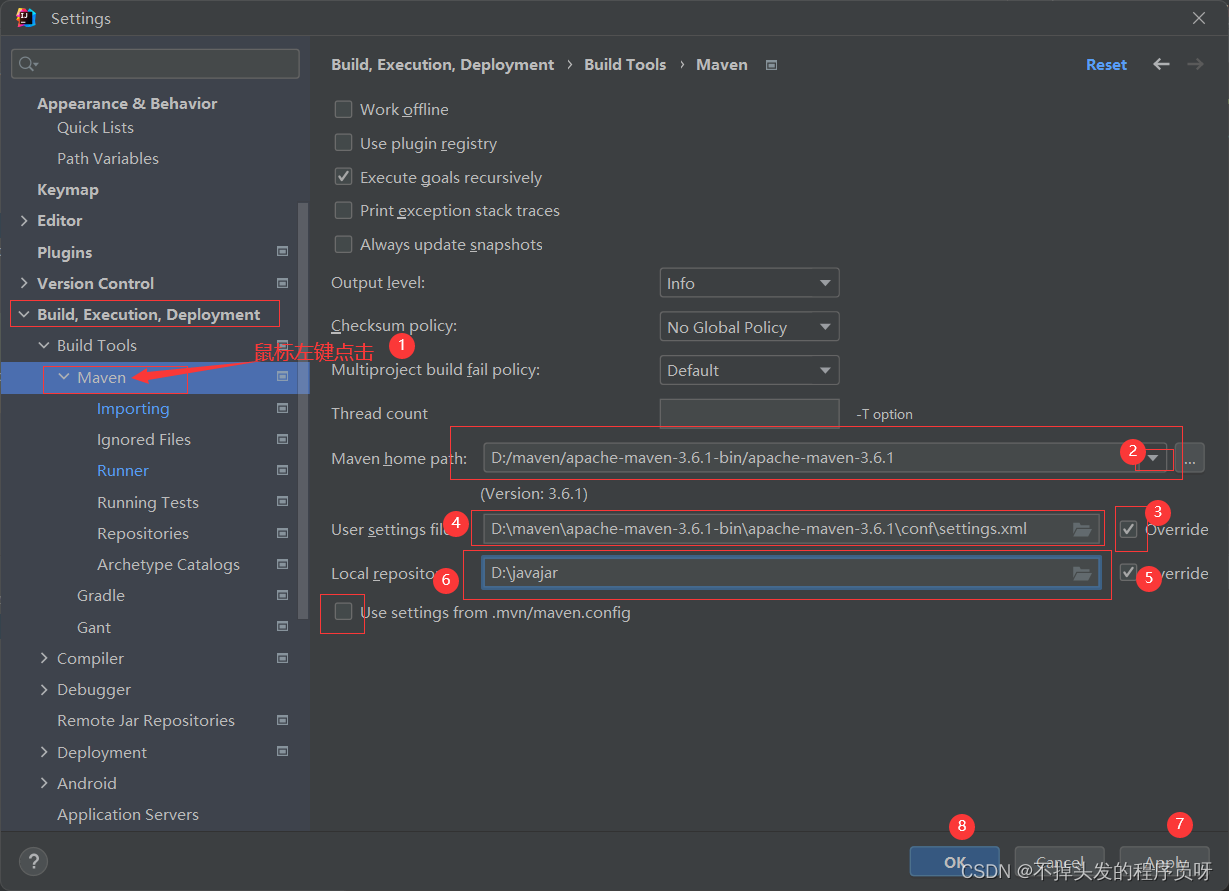Open the Maven home path dropdown arrow
Screen dimensions: 1229x891
click(x=1155, y=459)
